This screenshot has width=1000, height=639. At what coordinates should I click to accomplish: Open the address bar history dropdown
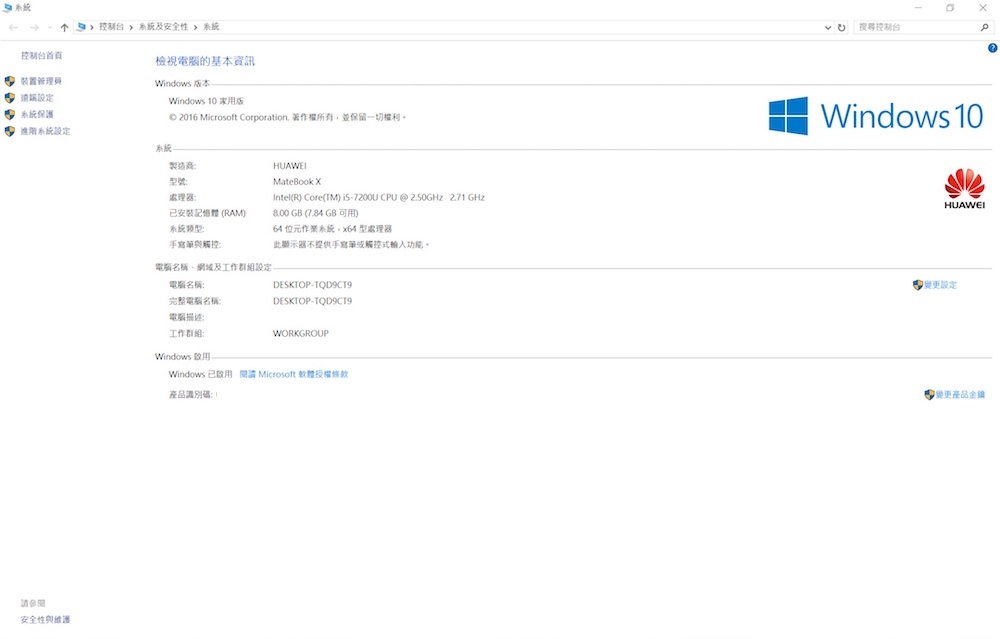[827, 27]
